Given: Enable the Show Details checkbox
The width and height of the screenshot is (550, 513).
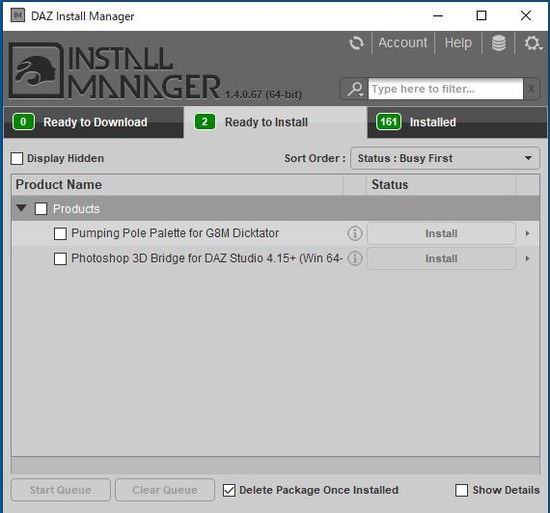Looking at the screenshot, I should tap(461, 490).
